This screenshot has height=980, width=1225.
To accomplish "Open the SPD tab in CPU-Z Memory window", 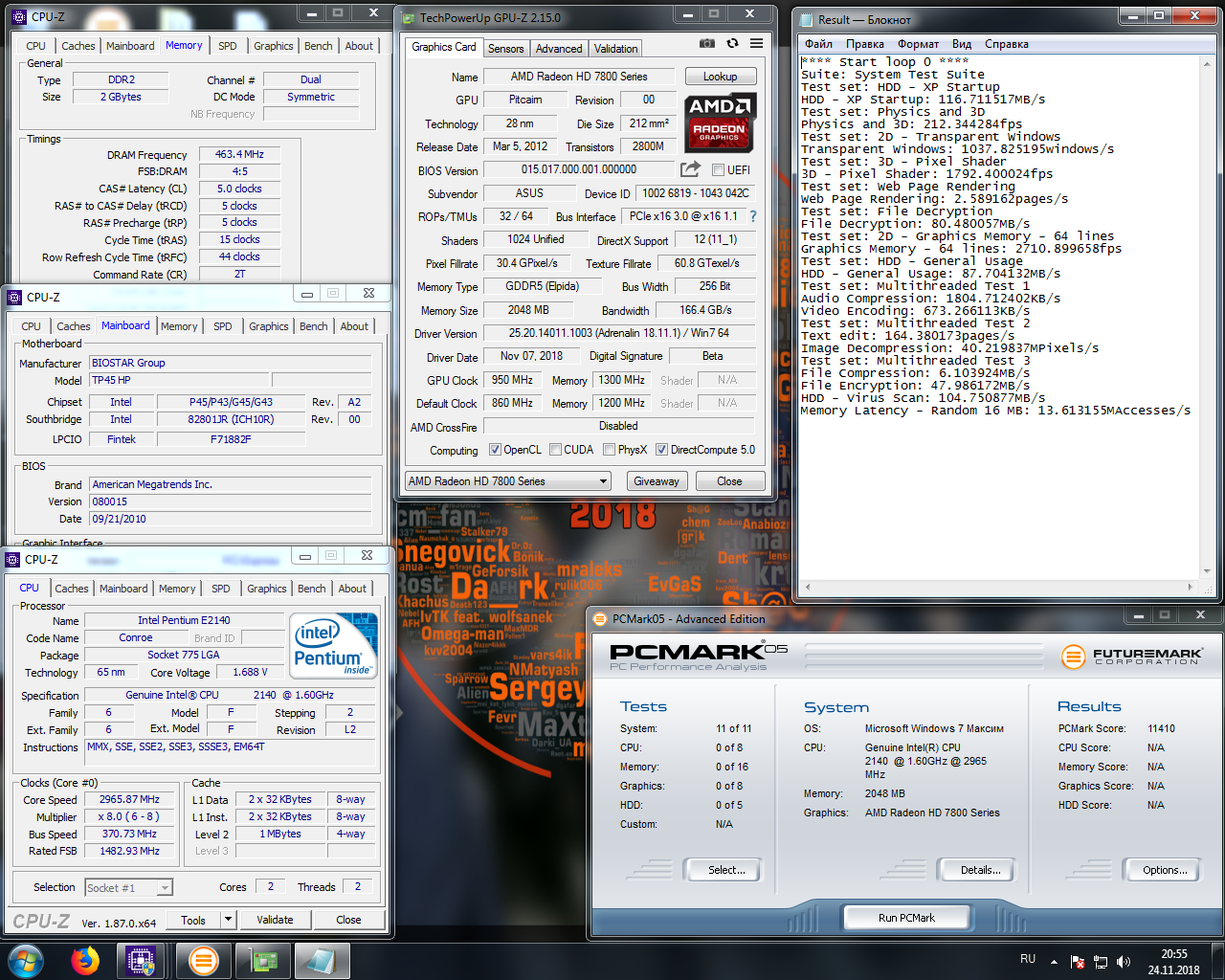I will (227, 46).
